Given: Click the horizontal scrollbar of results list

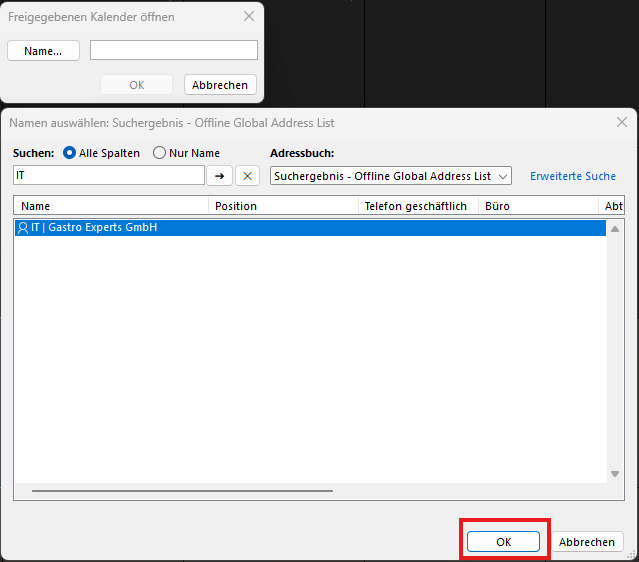Looking at the screenshot, I should click(182, 490).
